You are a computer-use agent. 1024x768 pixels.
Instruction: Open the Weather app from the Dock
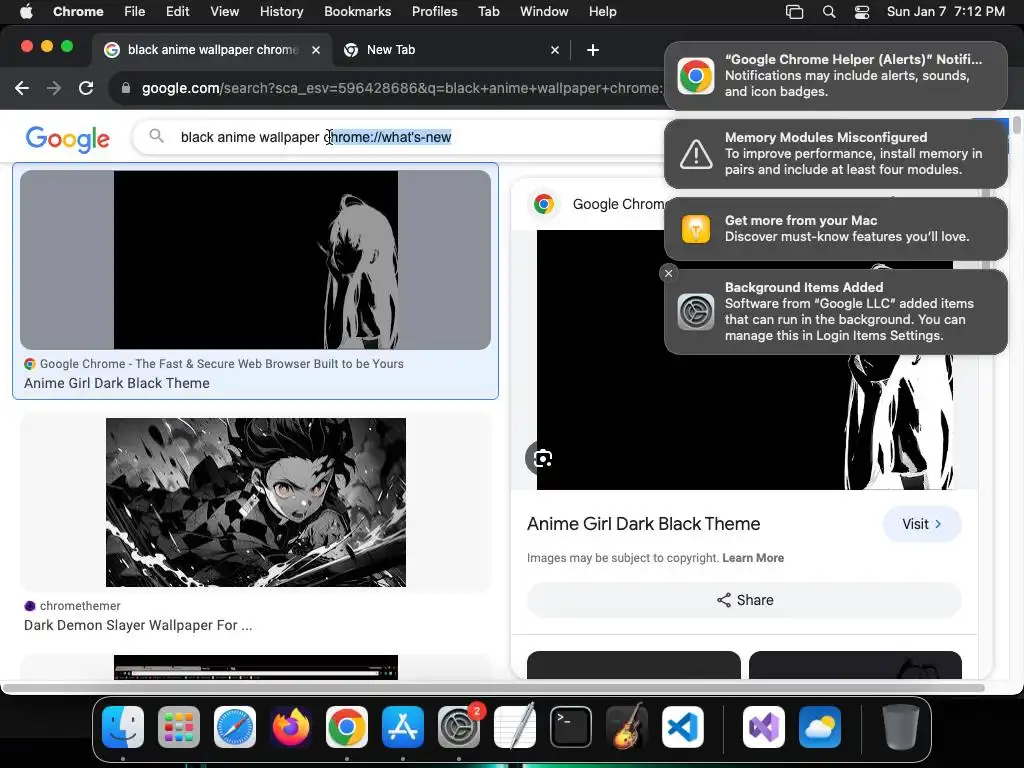pos(820,727)
